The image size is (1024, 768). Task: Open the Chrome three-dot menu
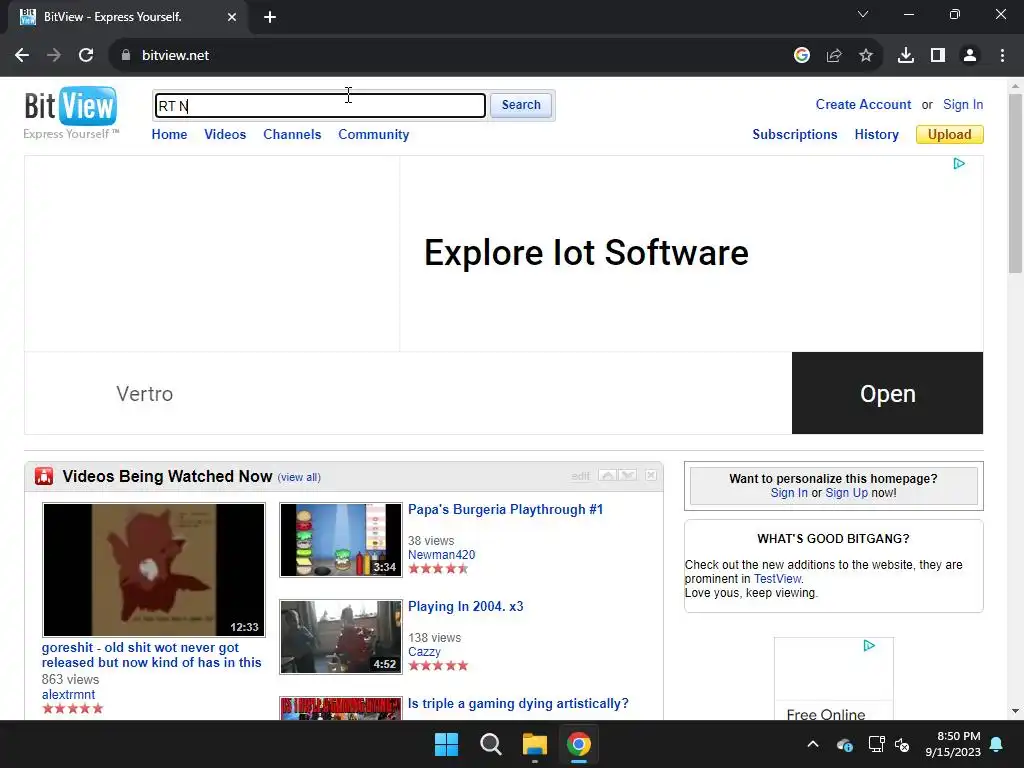click(x=1002, y=56)
